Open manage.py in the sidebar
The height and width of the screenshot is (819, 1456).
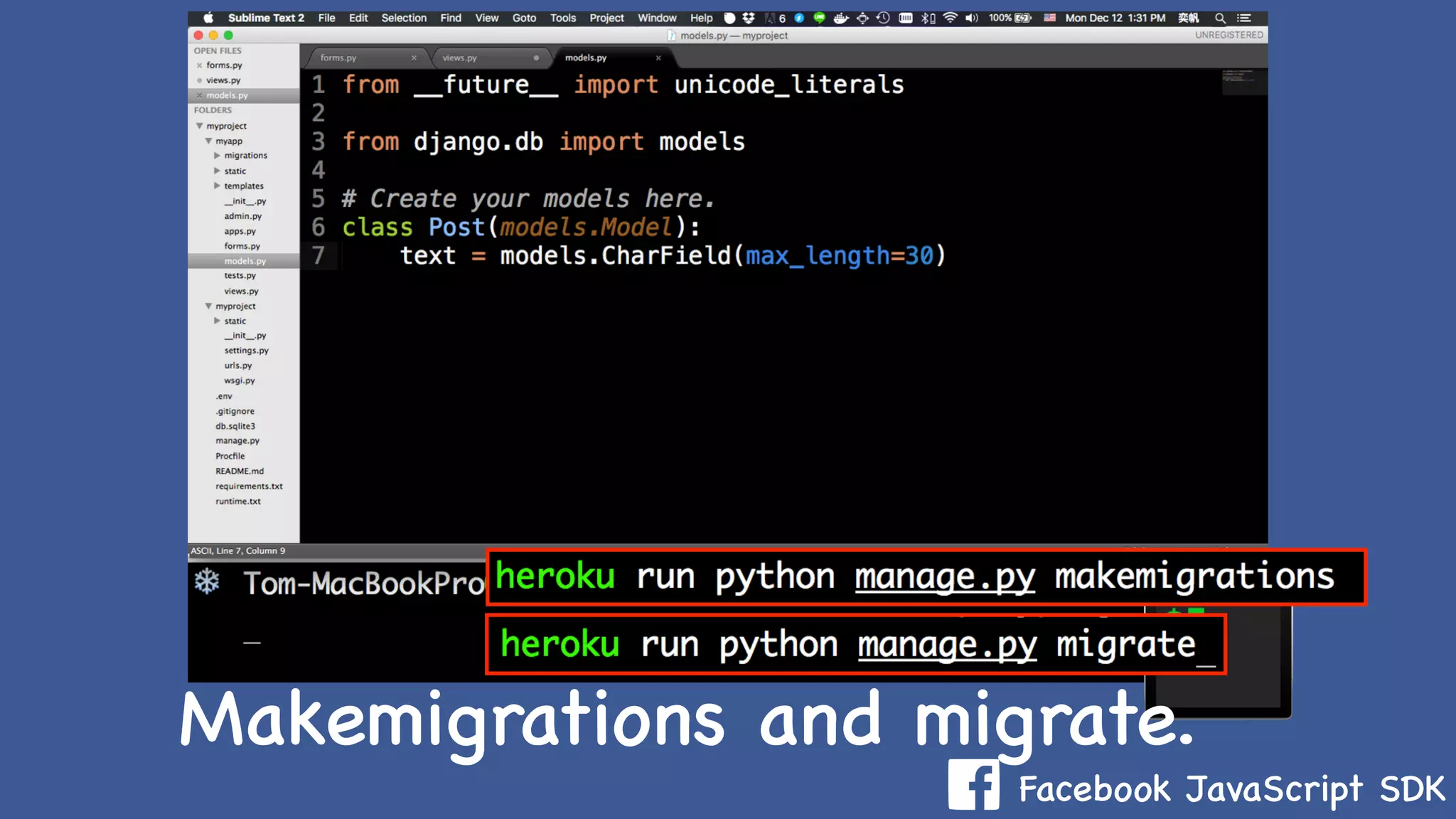[x=237, y=441]
